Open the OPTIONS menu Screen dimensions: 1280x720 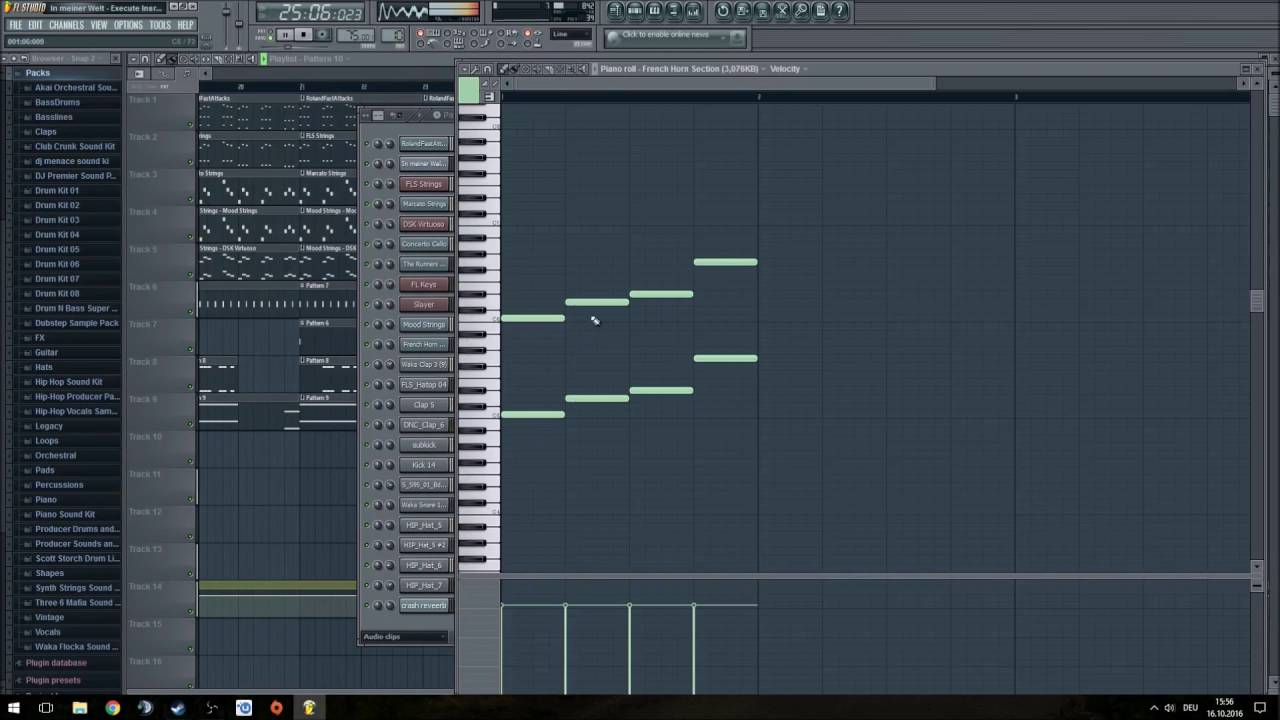tap(128, 25)
